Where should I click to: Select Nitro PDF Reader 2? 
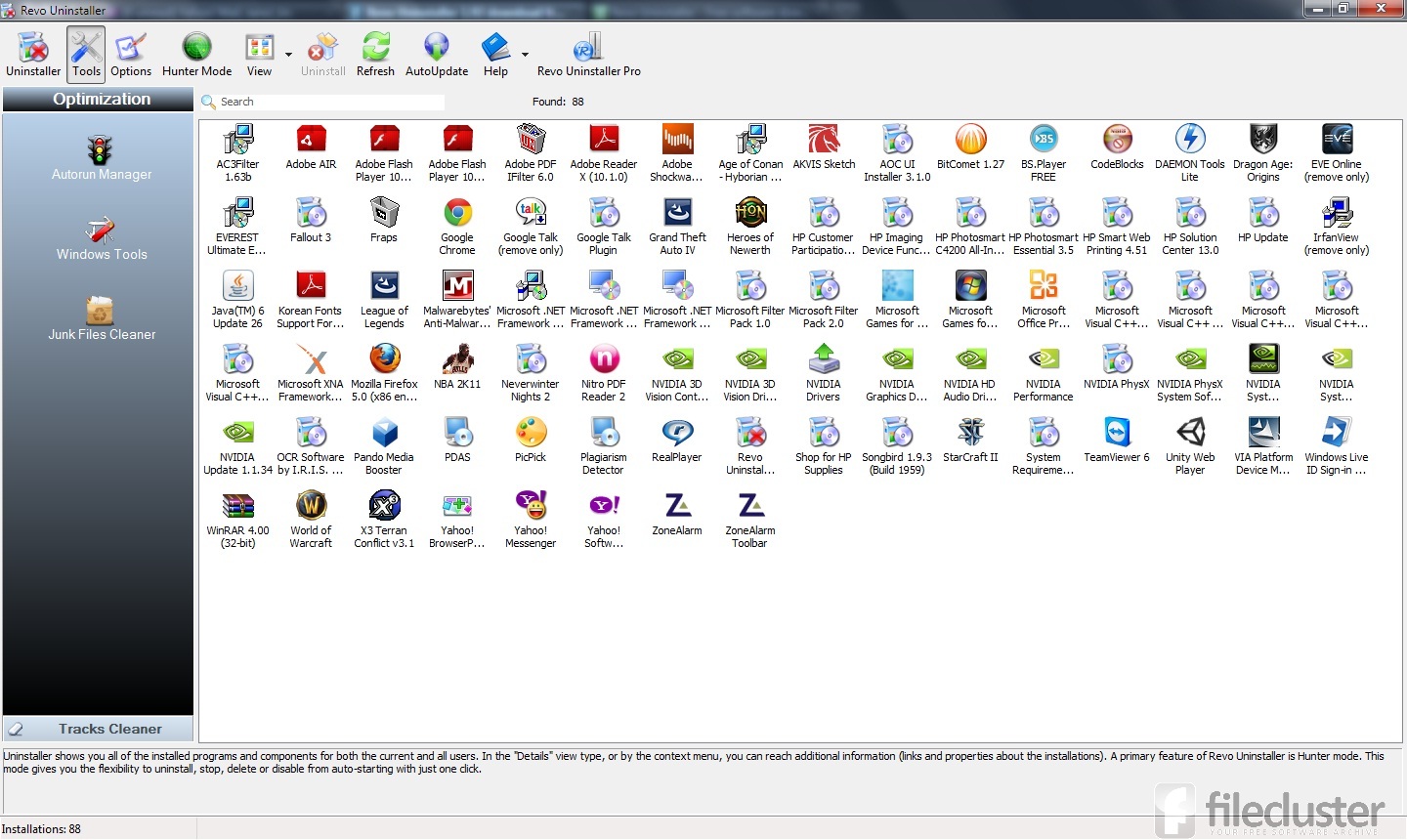pyautogui.click(x=604, y=373)
